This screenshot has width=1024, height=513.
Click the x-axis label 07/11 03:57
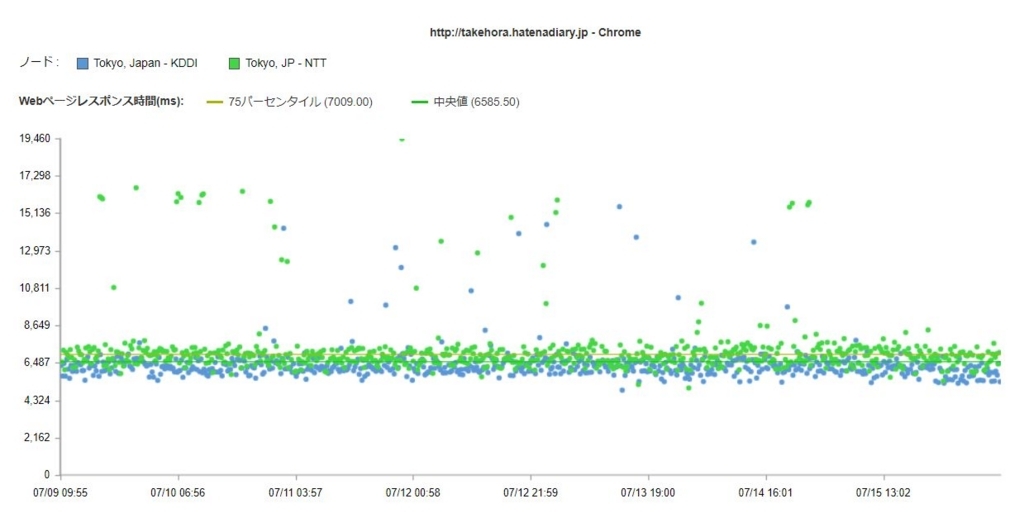click(x=295, y=493)
